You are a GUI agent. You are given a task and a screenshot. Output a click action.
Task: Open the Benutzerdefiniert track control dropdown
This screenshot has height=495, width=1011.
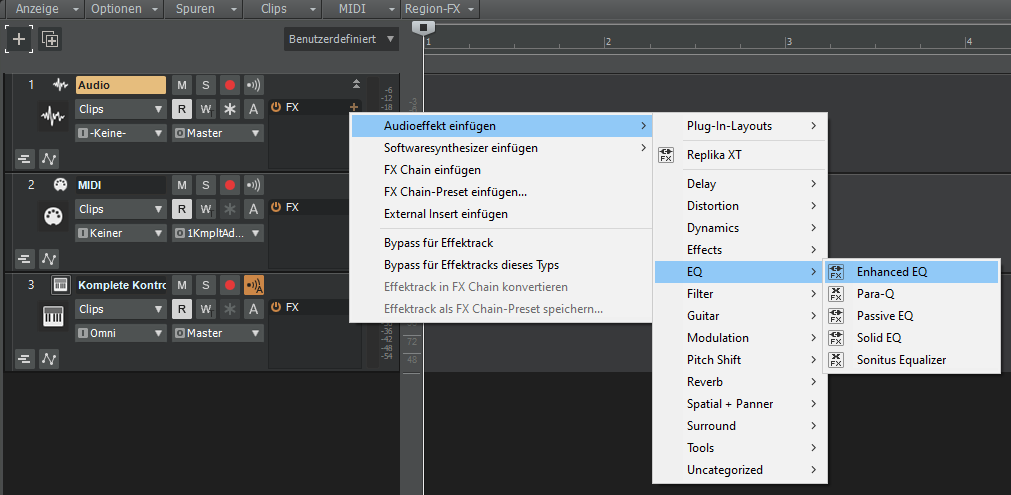point(341,39)
